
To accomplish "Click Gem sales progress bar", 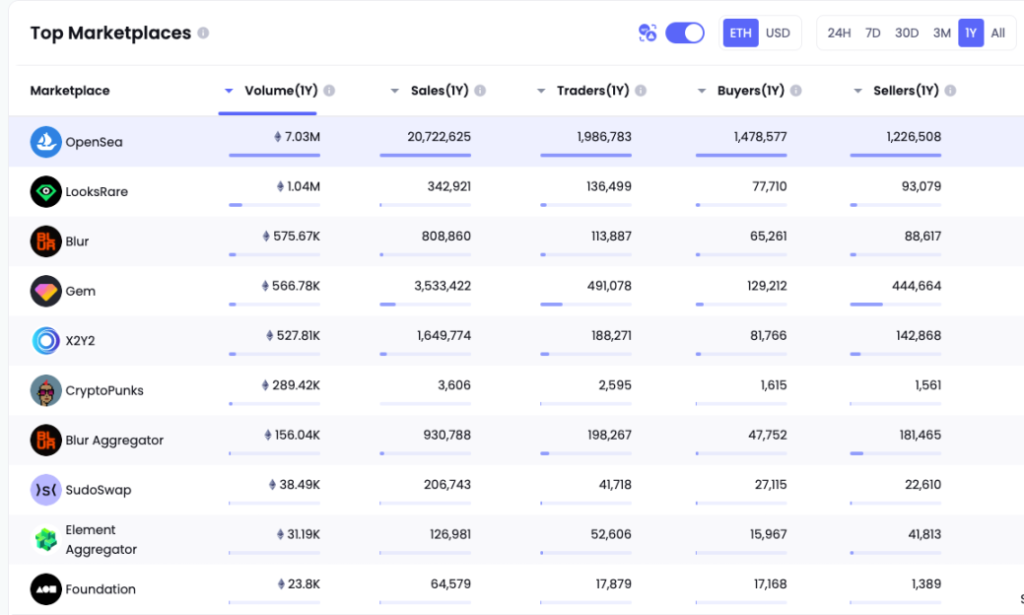I will (x=425, y=304).
